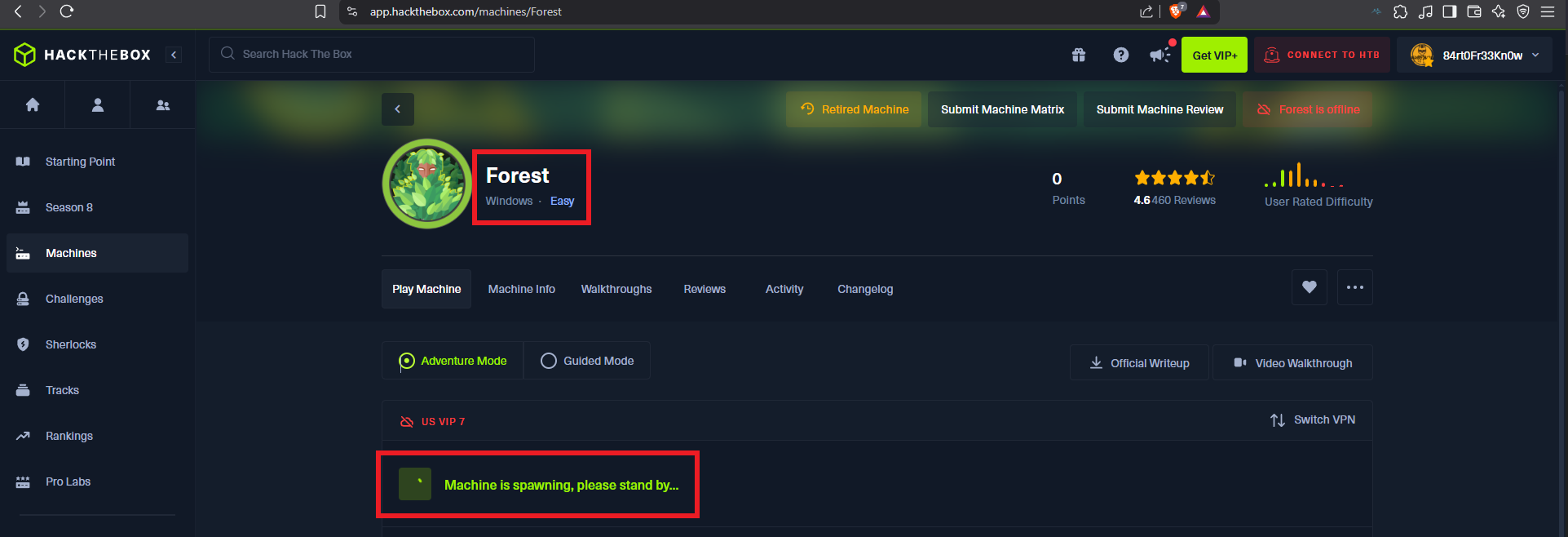This screenshot has height=537, width=1568.
Task: Collapse the sidebar with the chevron button
Action: (x=174, y=55)
